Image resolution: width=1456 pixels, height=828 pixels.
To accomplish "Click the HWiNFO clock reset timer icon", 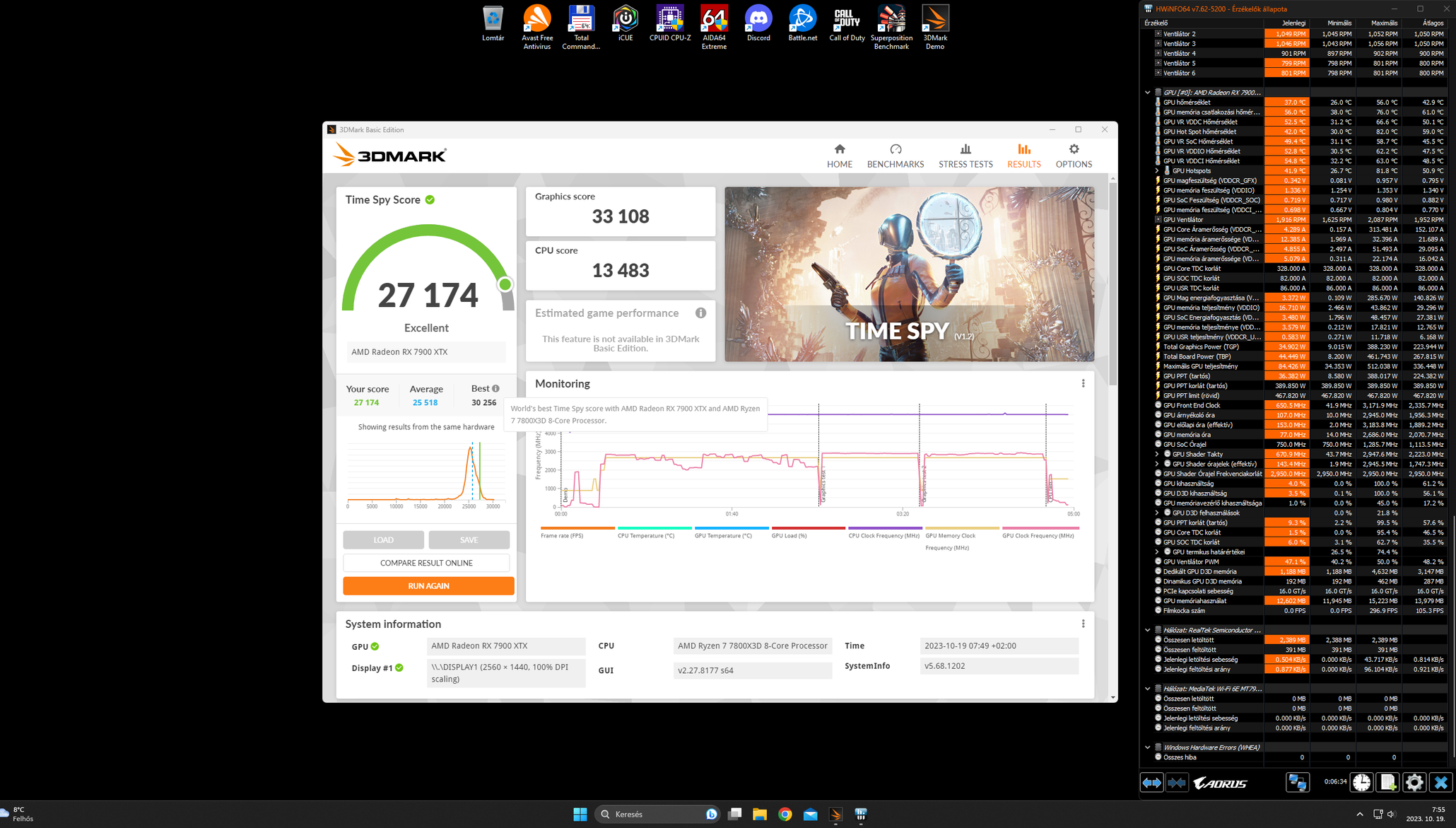I will tap(1361, 782).
